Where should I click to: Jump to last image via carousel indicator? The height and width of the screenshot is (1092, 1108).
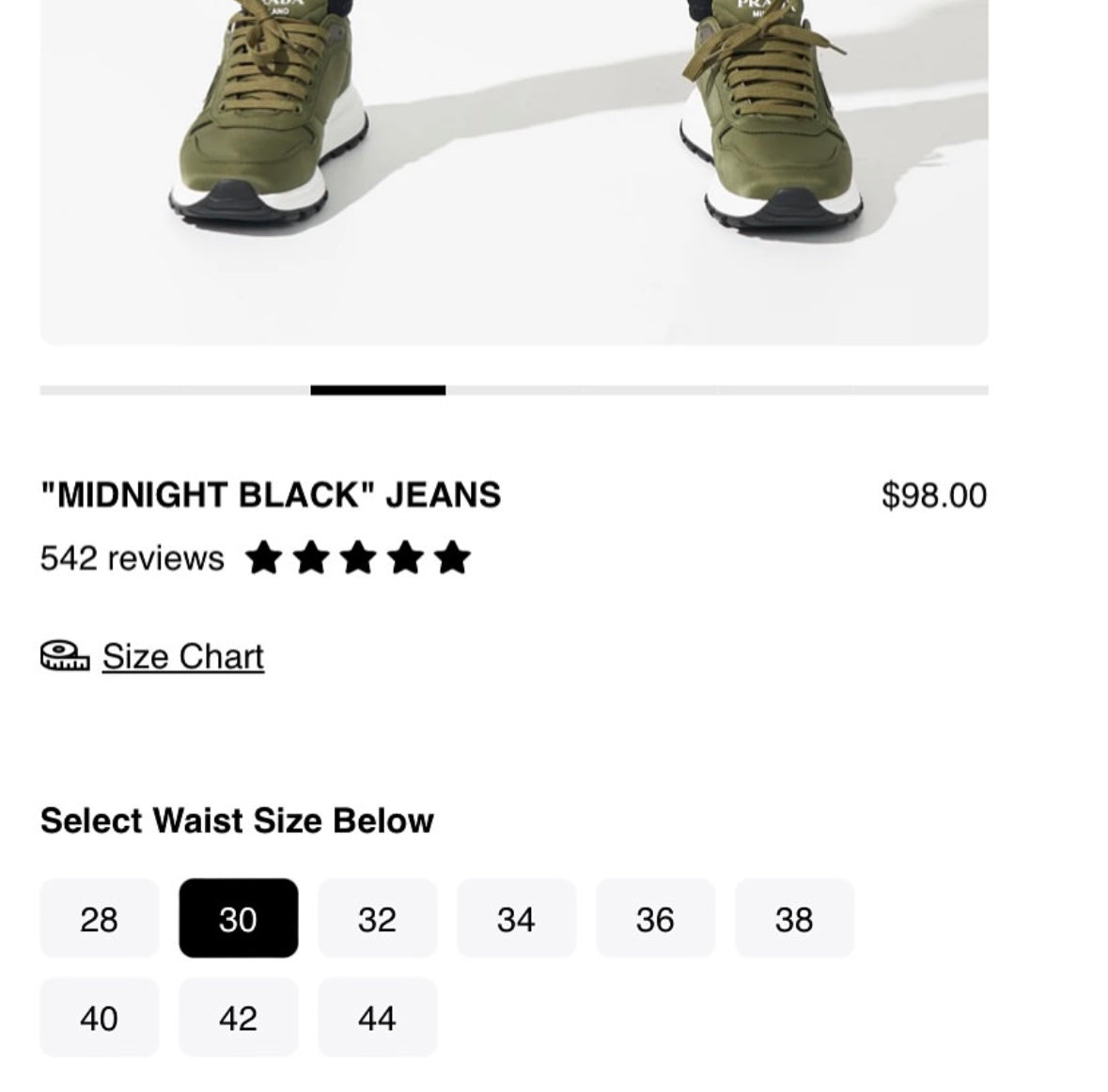(921, 390)
